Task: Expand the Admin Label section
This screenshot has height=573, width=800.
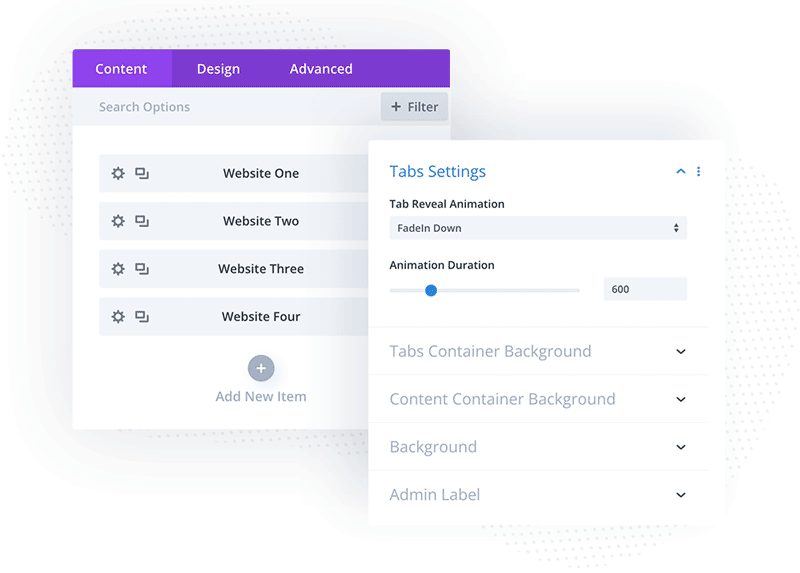Action: point(681,495)
